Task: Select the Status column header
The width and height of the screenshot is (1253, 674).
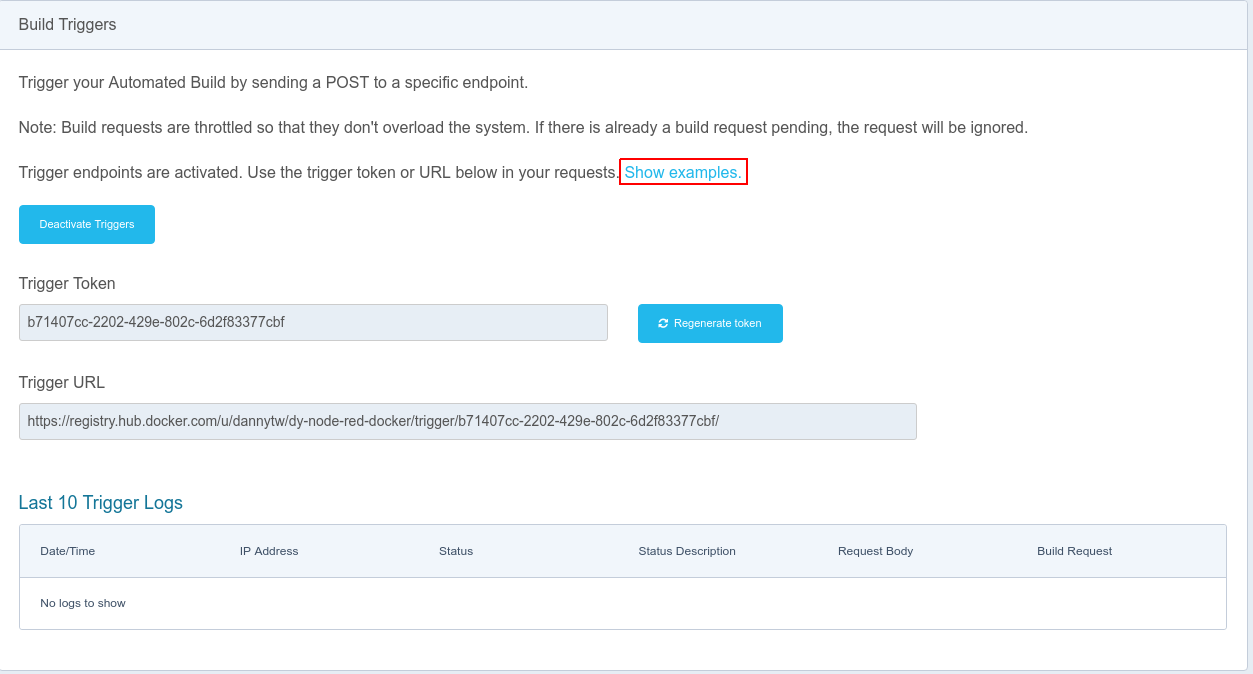Action: tap(456, 551)
